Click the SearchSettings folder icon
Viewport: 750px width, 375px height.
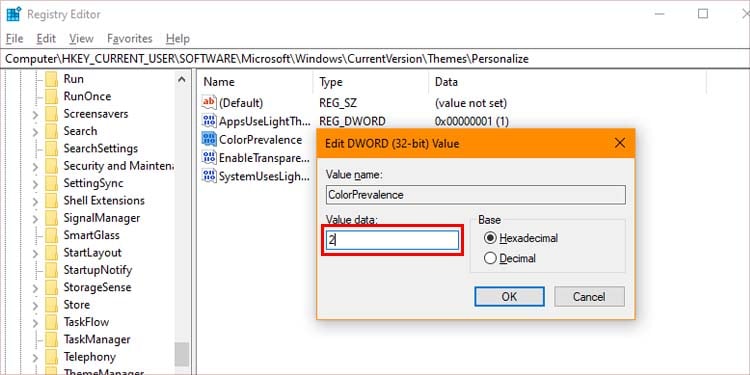(51, 148)
